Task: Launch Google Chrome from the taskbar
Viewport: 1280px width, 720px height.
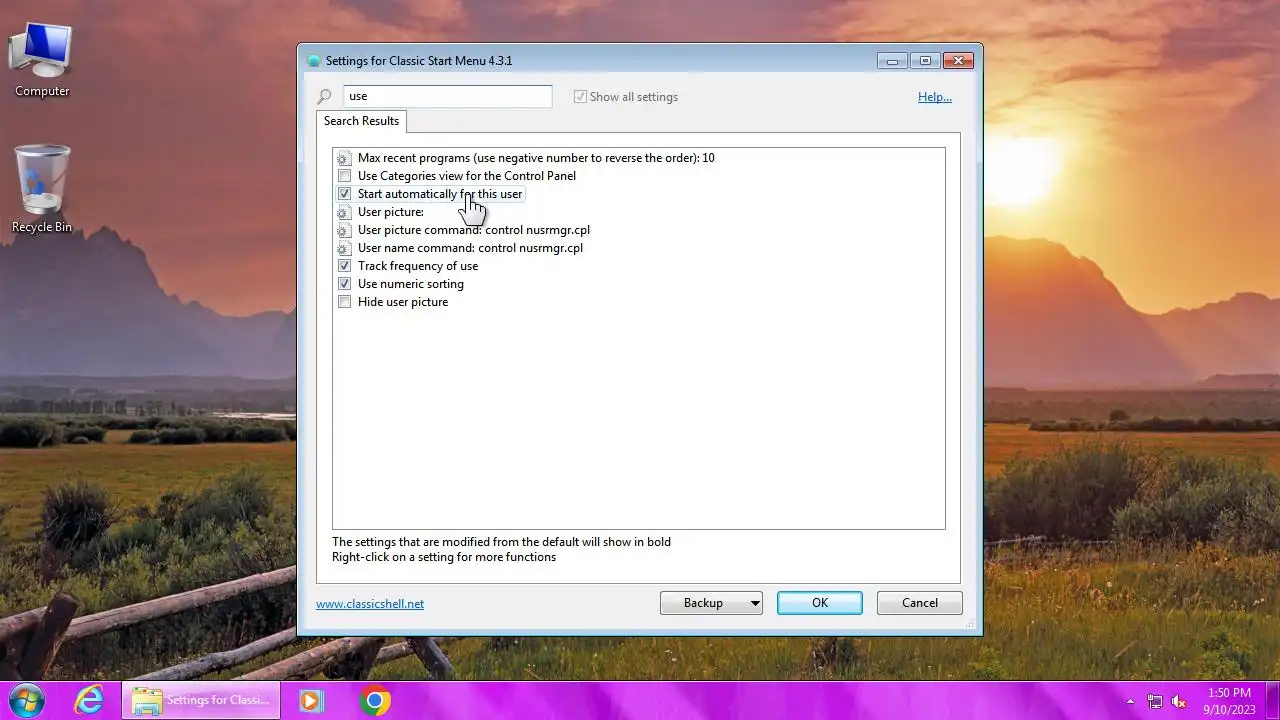Action: (375, 701)
